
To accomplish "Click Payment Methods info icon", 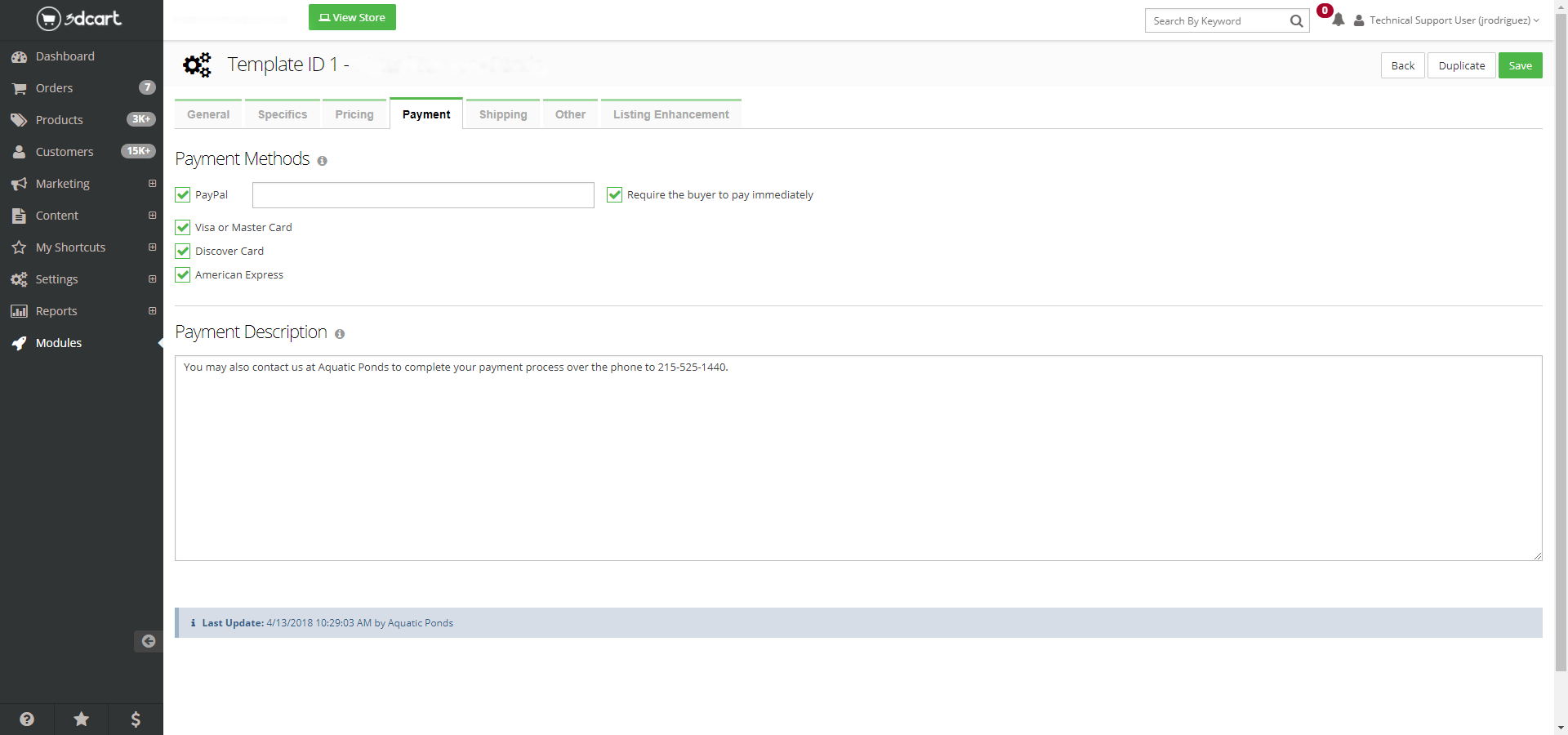I will [322, 161].
